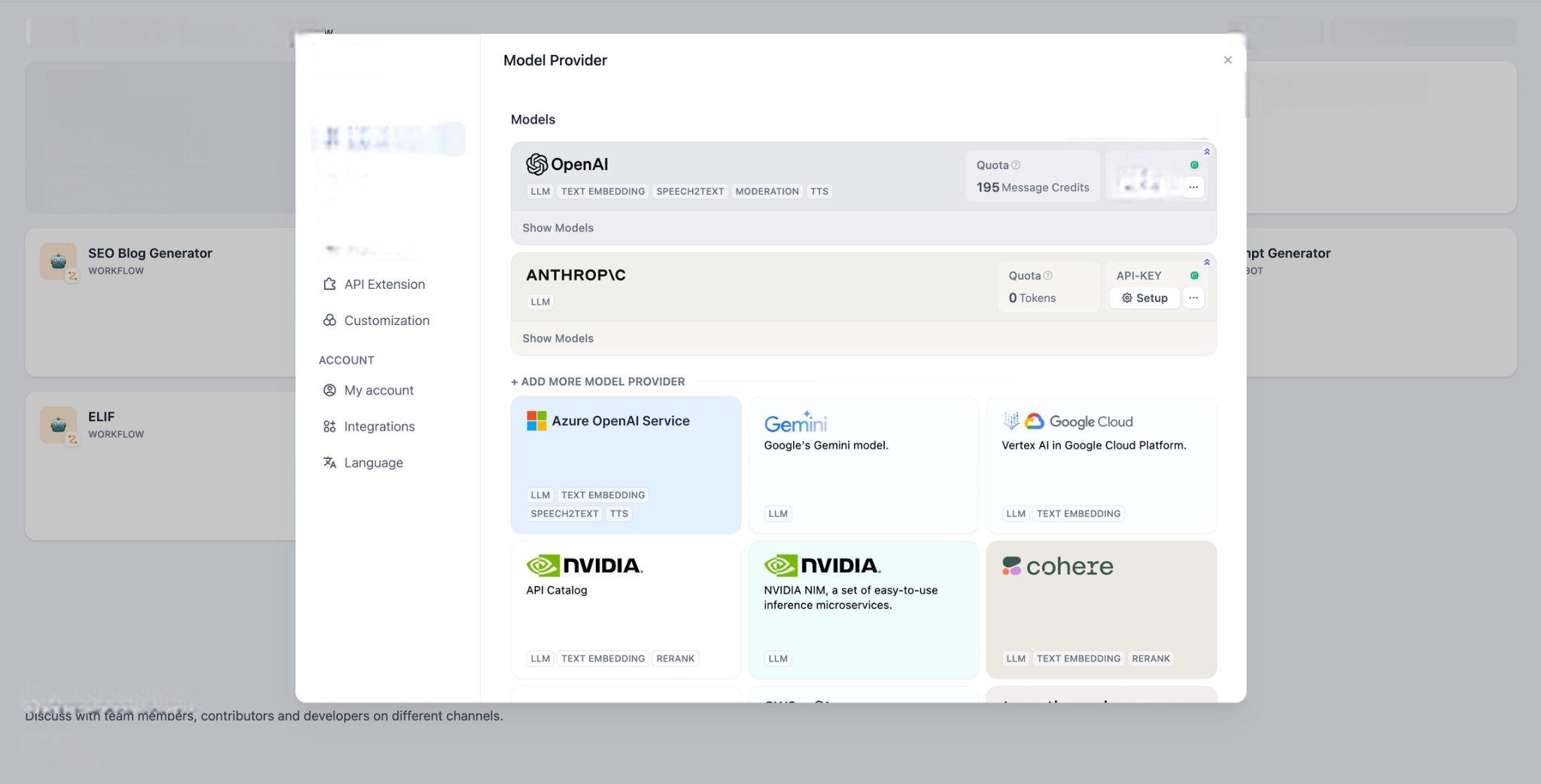Click the OpenAI quota help icon
The image size is (1541, 784).
1016,165
